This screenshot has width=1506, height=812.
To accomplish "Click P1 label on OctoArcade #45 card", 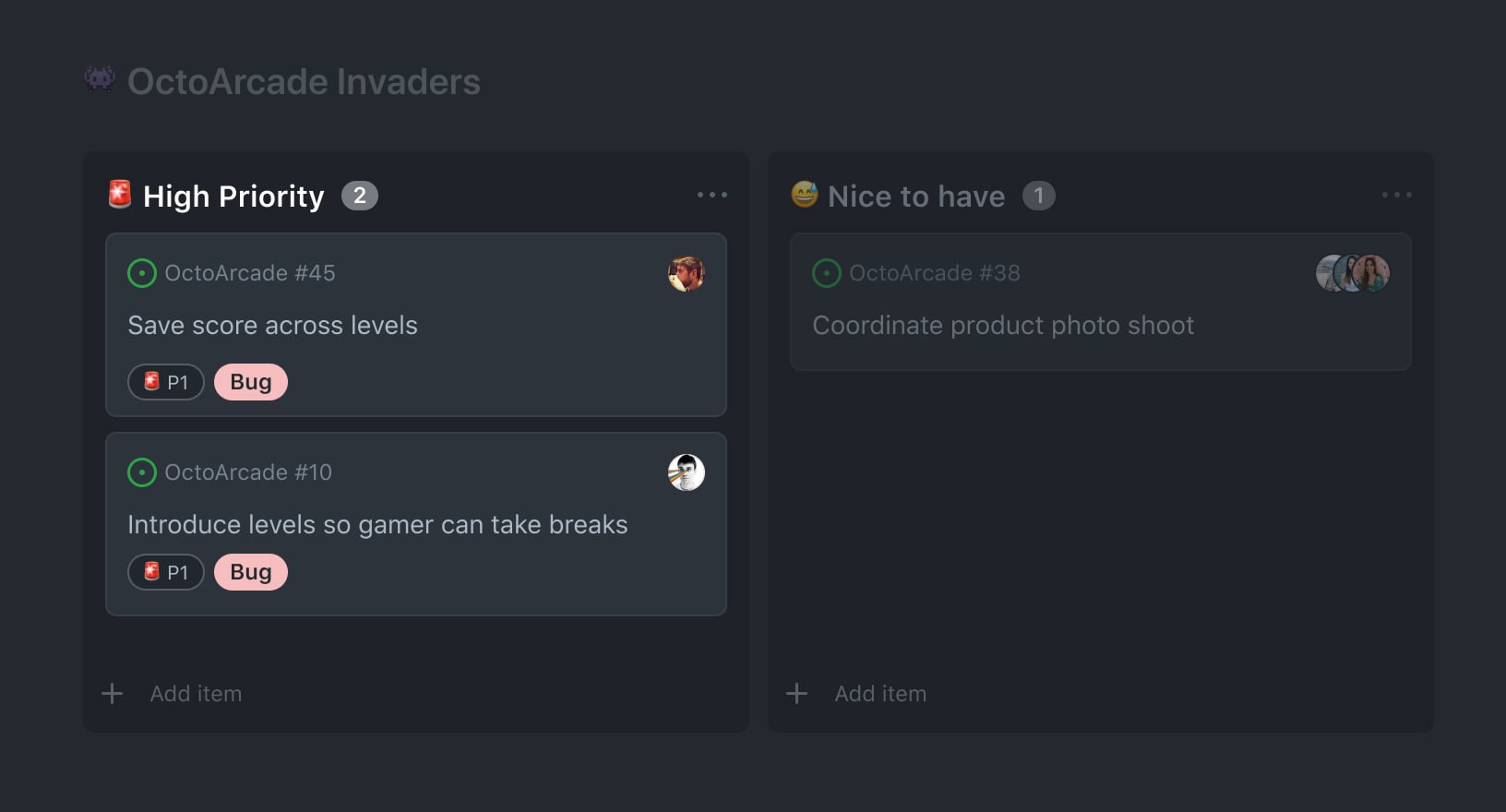I will tap(166, 382).
